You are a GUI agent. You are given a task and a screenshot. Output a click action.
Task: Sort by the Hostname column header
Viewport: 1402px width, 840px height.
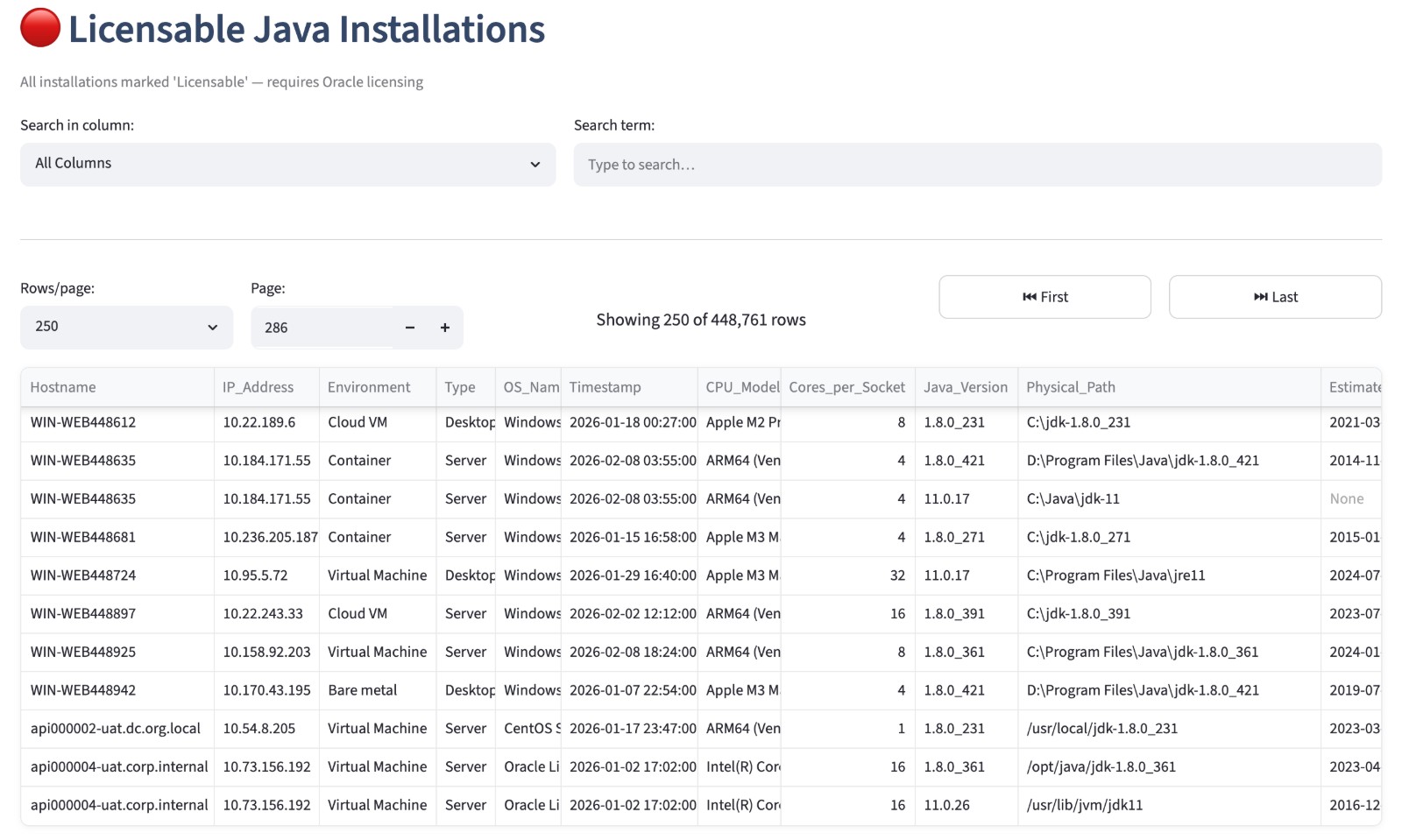click(x=117, y=387)
